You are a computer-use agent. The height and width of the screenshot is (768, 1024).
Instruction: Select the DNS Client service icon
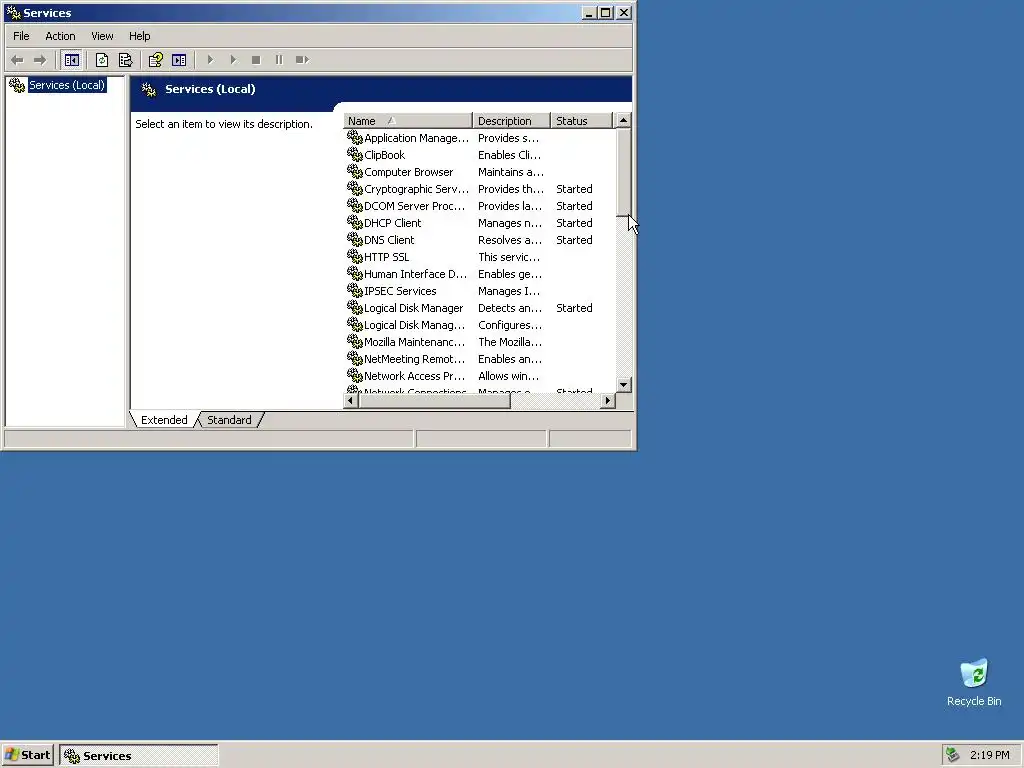click(x=355, y=239)
